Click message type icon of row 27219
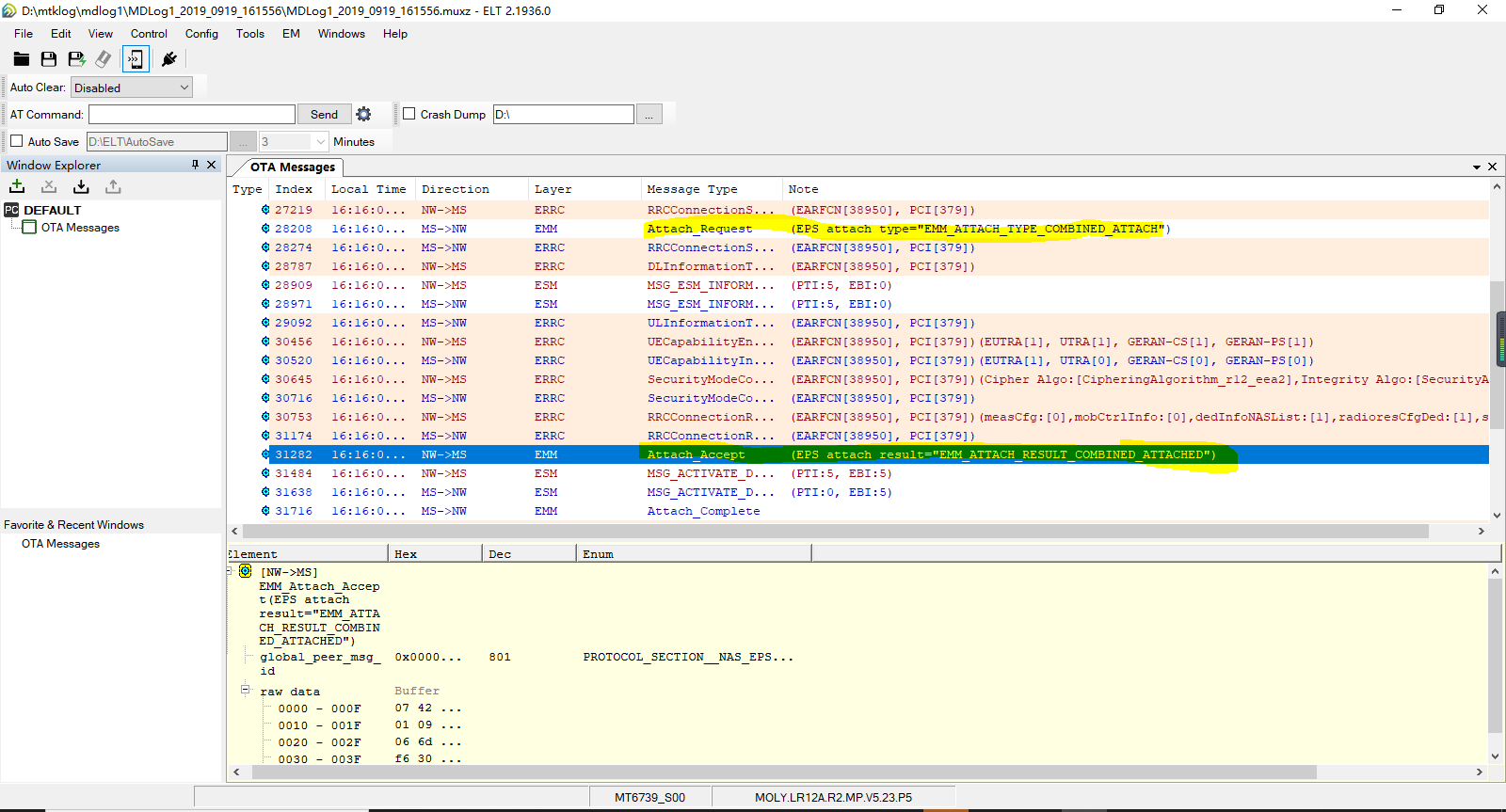Image resolution: width=1506 pixels, height=812 pixels. coord(265,210)
